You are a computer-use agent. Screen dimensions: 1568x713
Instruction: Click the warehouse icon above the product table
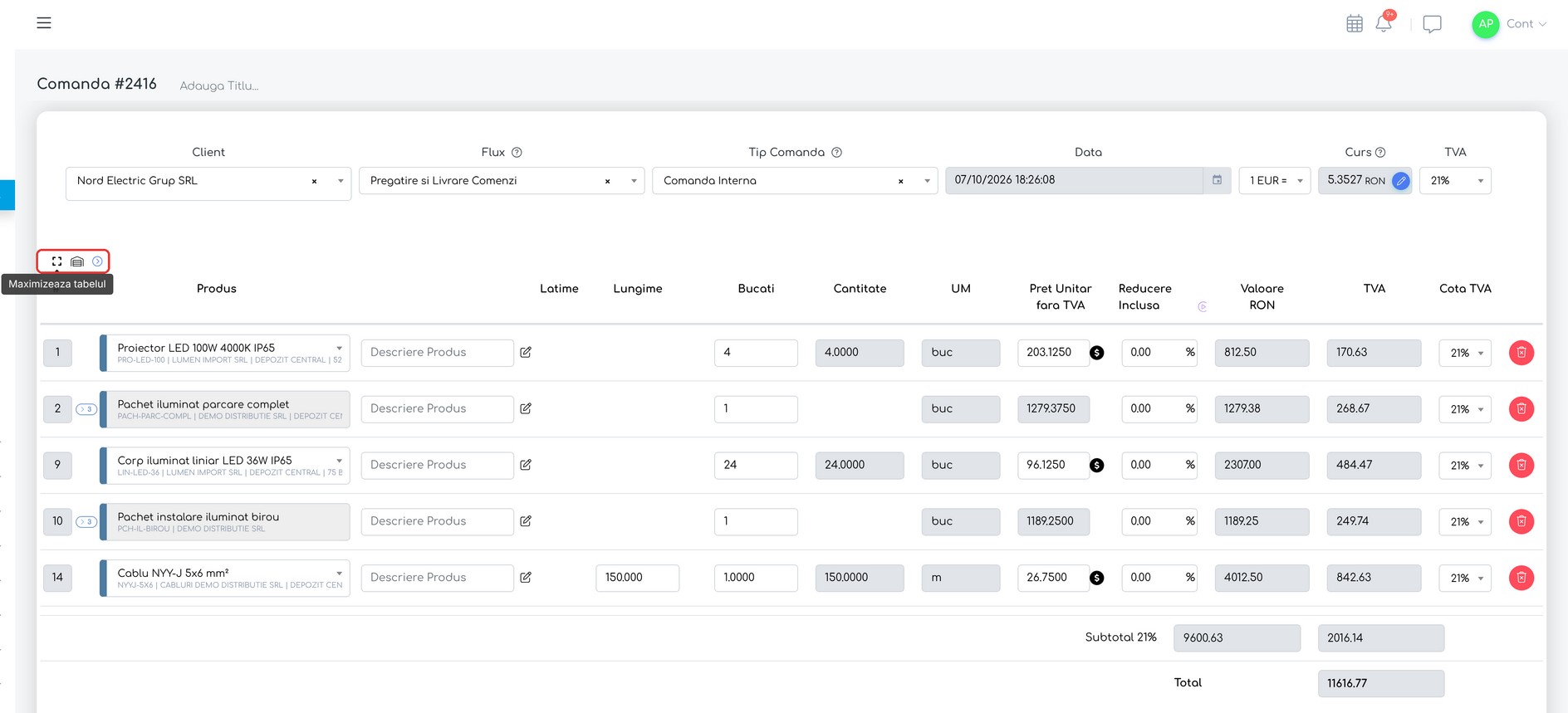point(77,261)
